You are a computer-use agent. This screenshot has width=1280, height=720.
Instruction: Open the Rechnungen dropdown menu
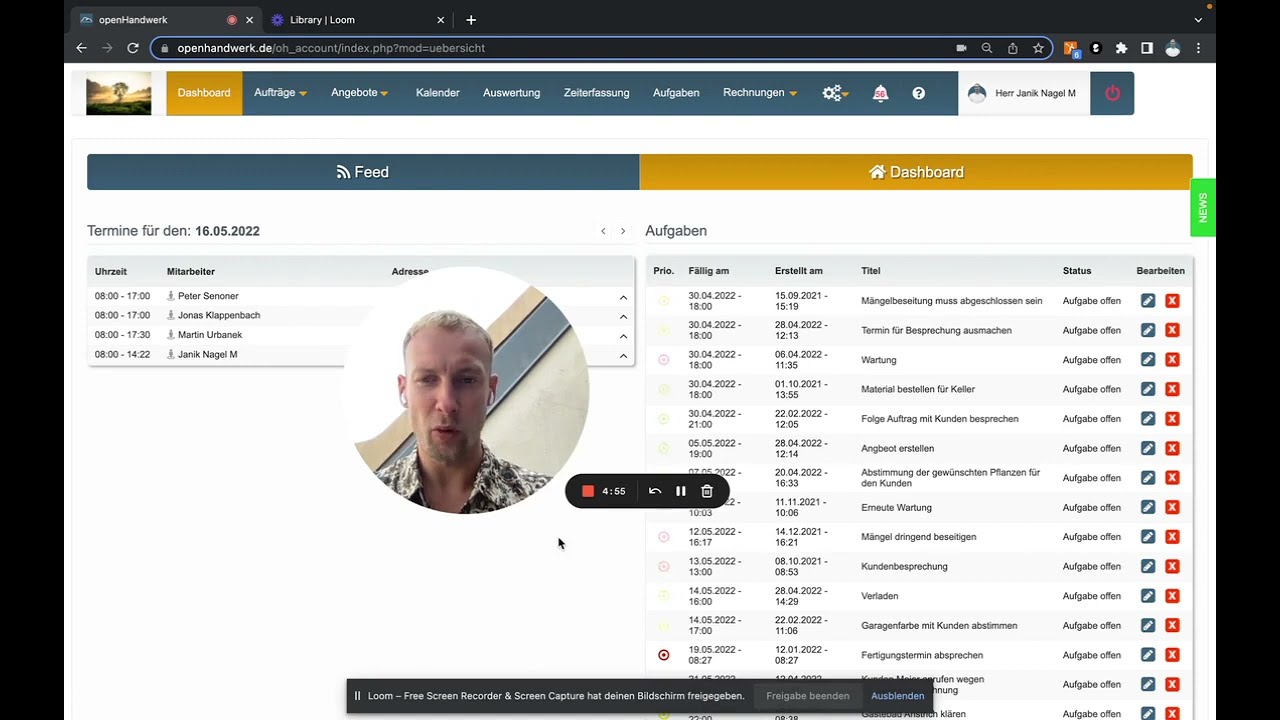pos(760,93)
